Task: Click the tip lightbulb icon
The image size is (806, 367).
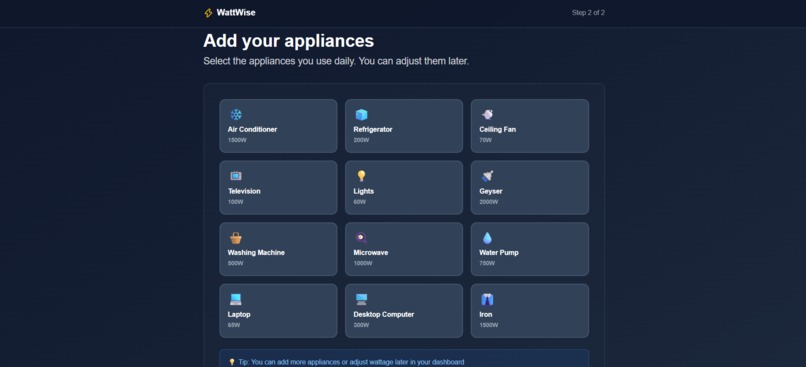Action: click(232, 362)
